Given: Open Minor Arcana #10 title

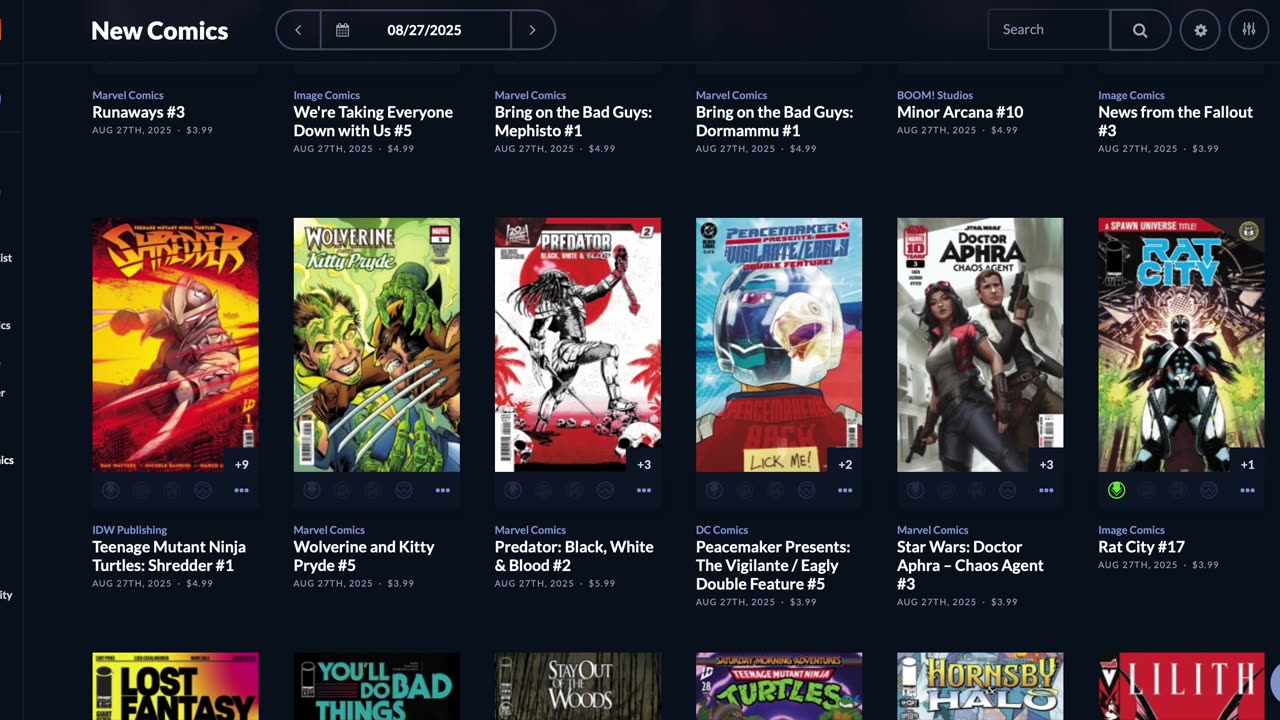Looking at the screenshot, I should tap(960, 112).
